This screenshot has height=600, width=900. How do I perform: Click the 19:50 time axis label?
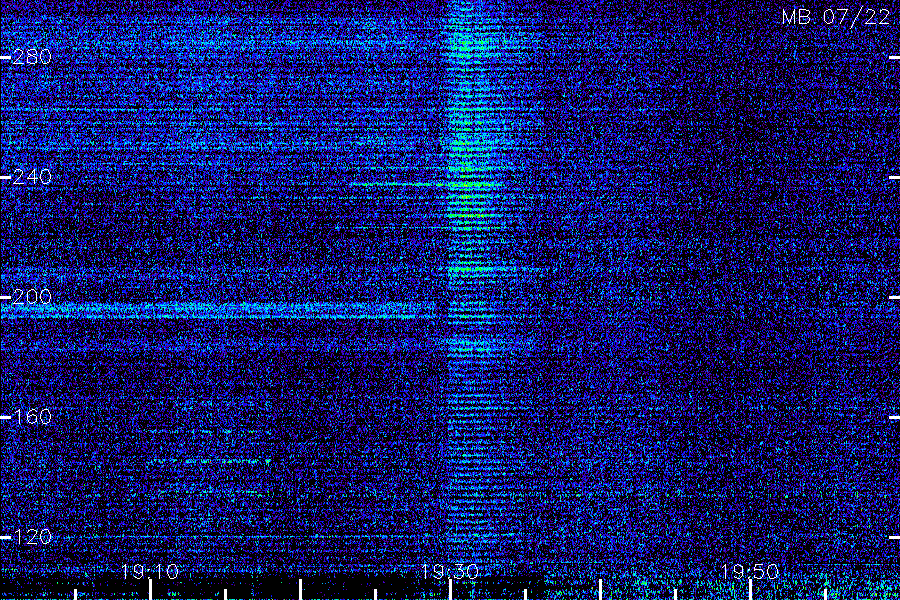(750, 572)
